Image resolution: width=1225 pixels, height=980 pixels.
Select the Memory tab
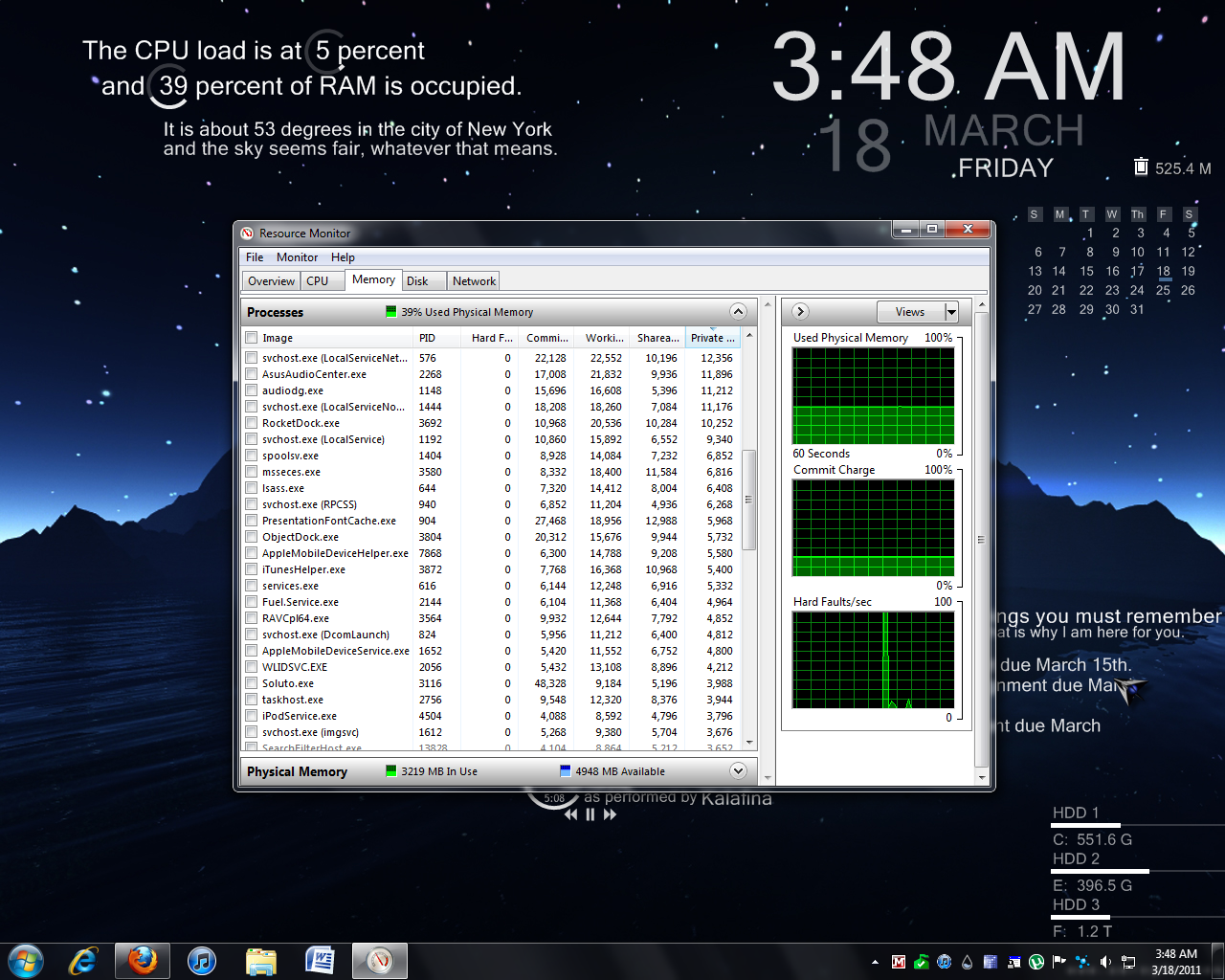point(373,279)
